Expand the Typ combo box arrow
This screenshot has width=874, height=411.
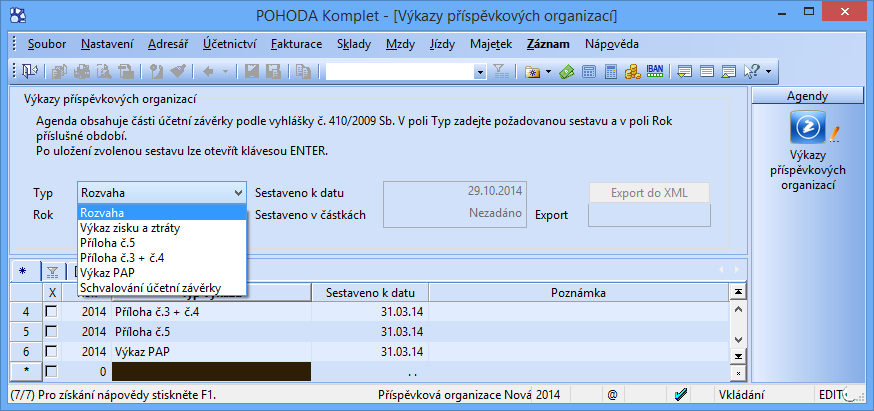tap(239, 193)
